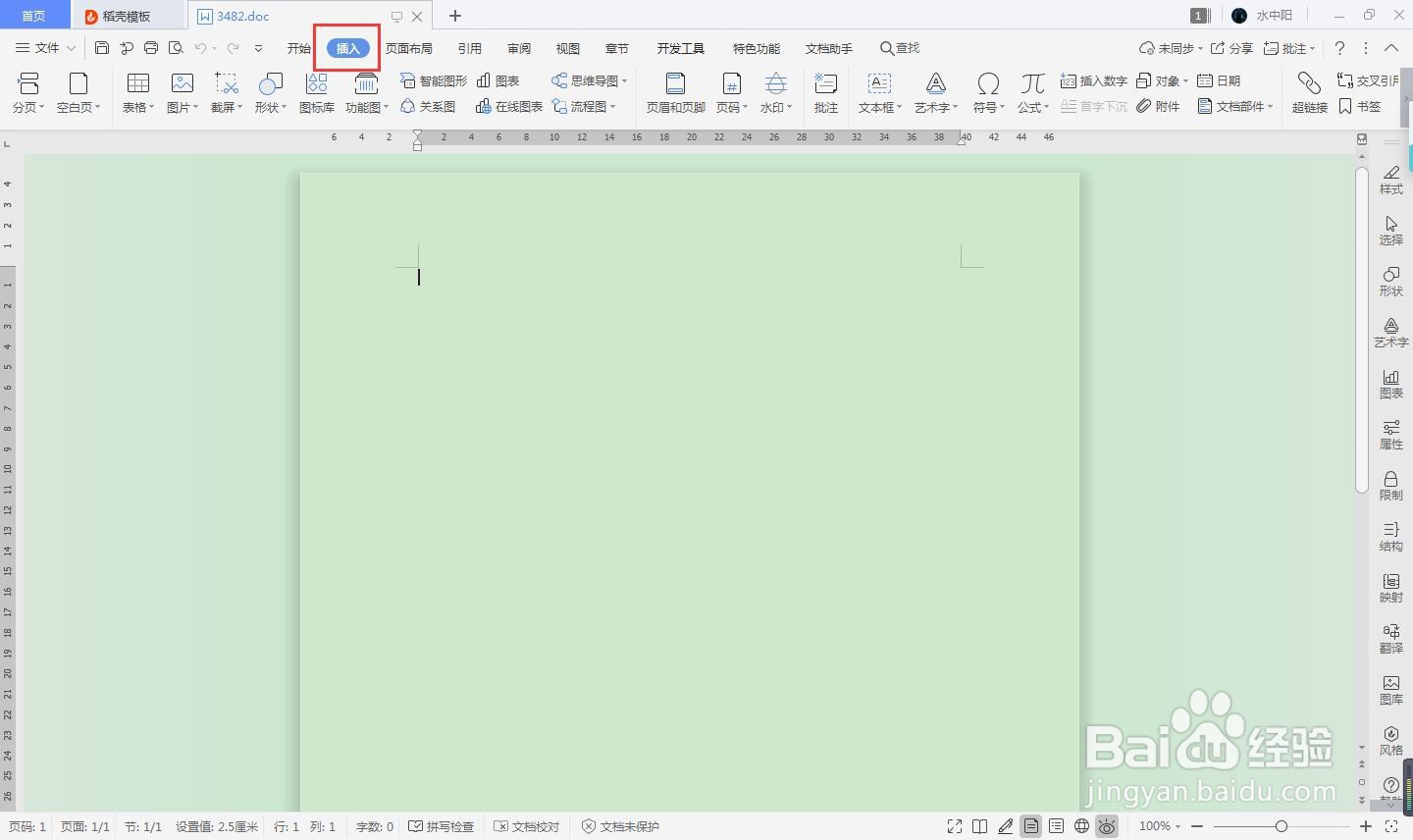Click the 批注 comment icon in ribbon
Screen dimensions: 1413x840
point(826,93)
